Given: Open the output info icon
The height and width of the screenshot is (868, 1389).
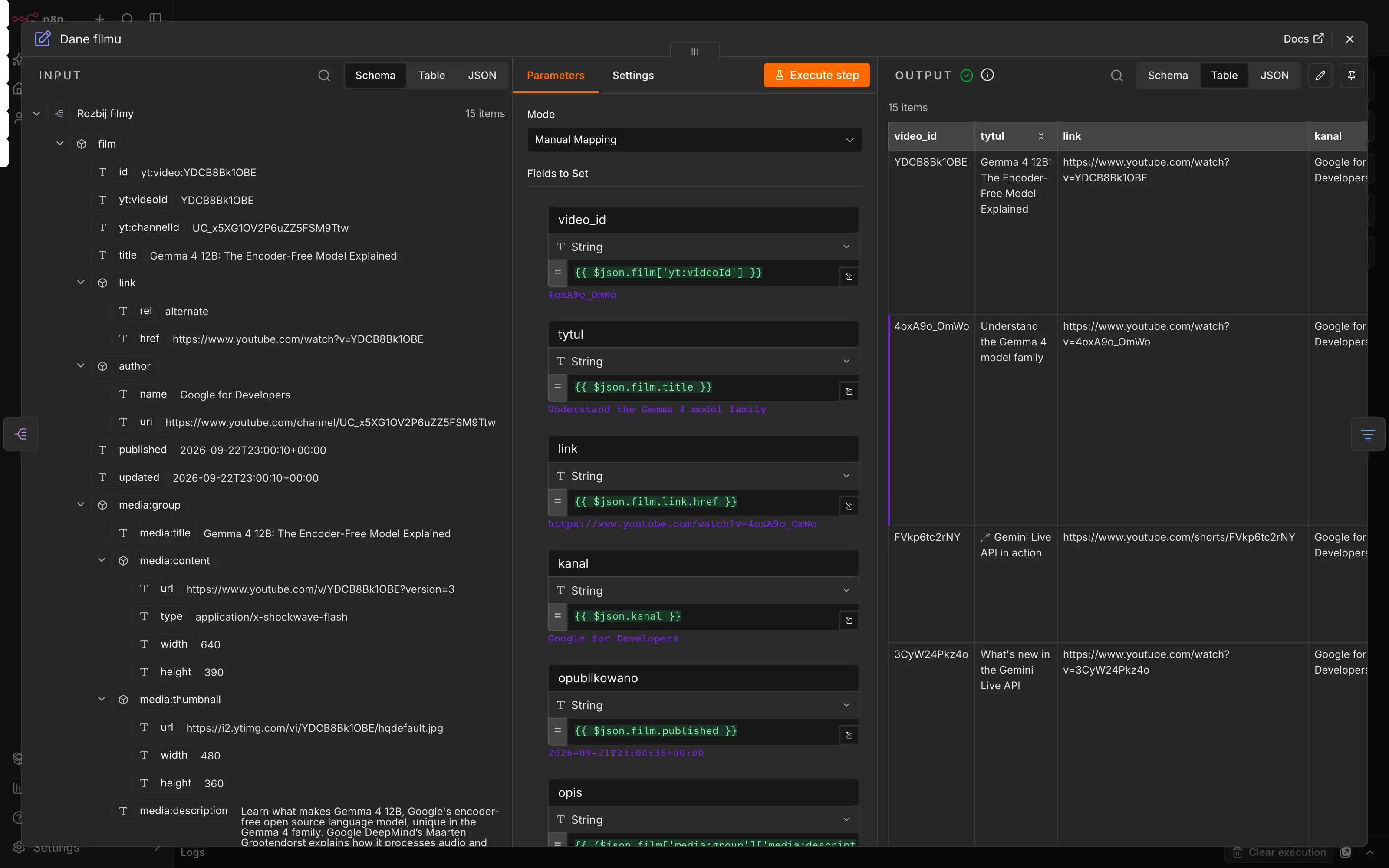Looking at the screenshot, I should (987, 75).
